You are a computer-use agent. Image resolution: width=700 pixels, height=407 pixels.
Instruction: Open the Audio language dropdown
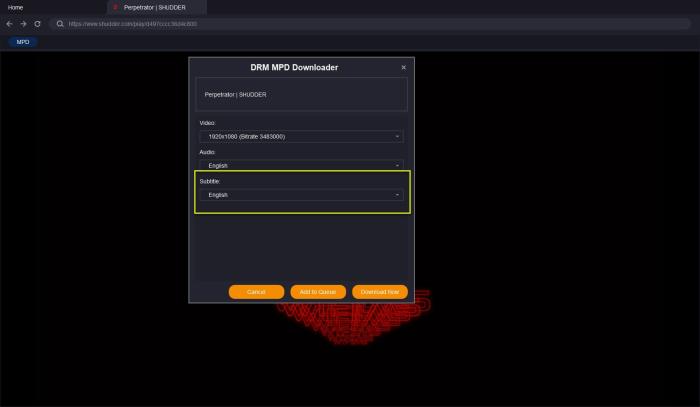coord(301,166)
